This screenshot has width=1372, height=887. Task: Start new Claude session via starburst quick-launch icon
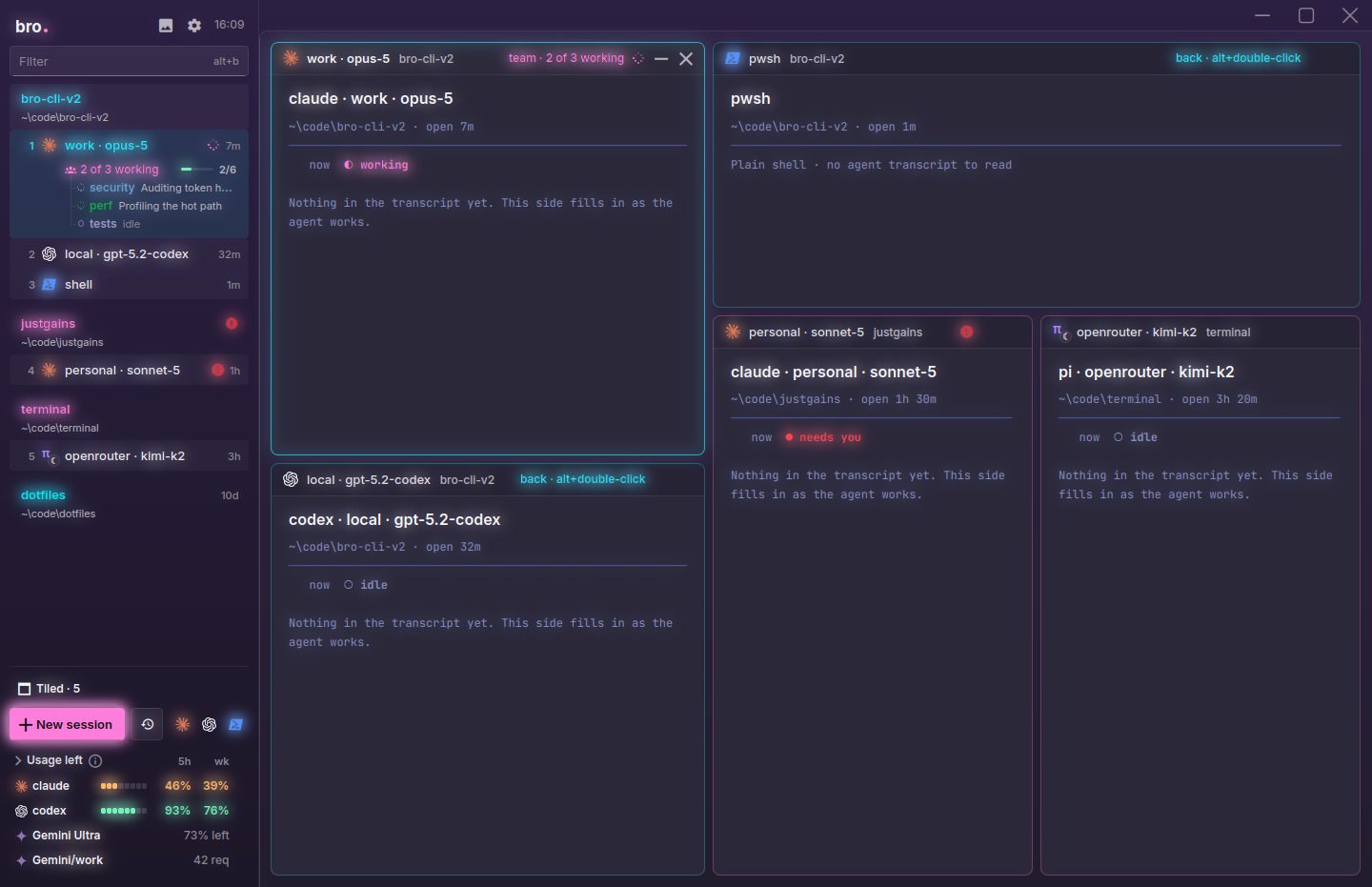coord(183,724)
